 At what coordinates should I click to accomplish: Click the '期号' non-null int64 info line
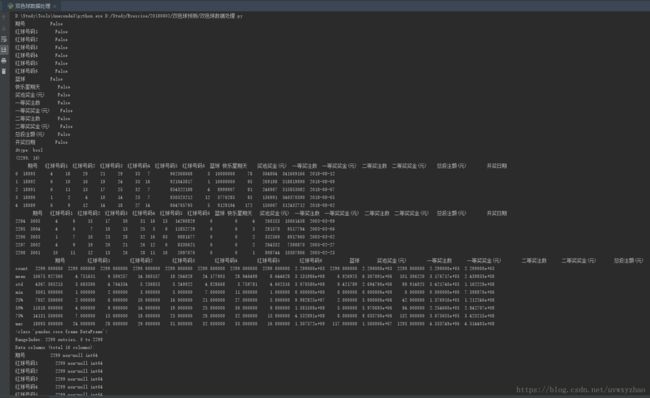(56, 355)
